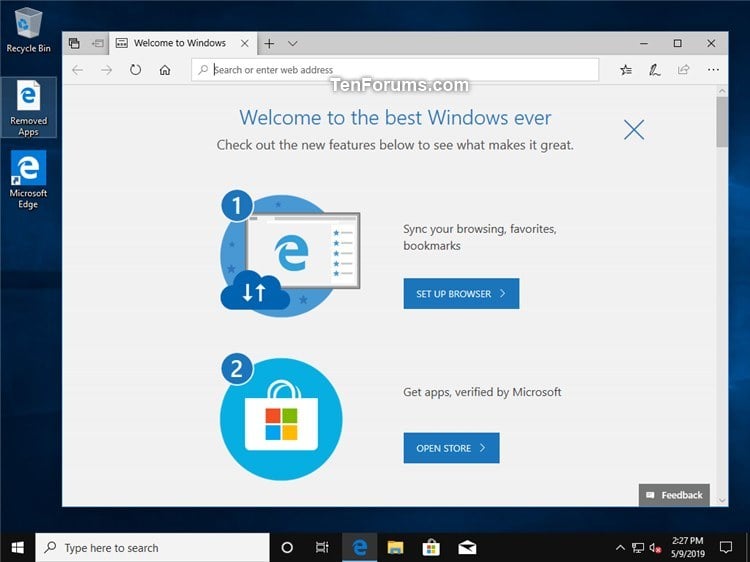Open the Windows Start menu
The image size is (750, 562).
click(x=18, y=548)
